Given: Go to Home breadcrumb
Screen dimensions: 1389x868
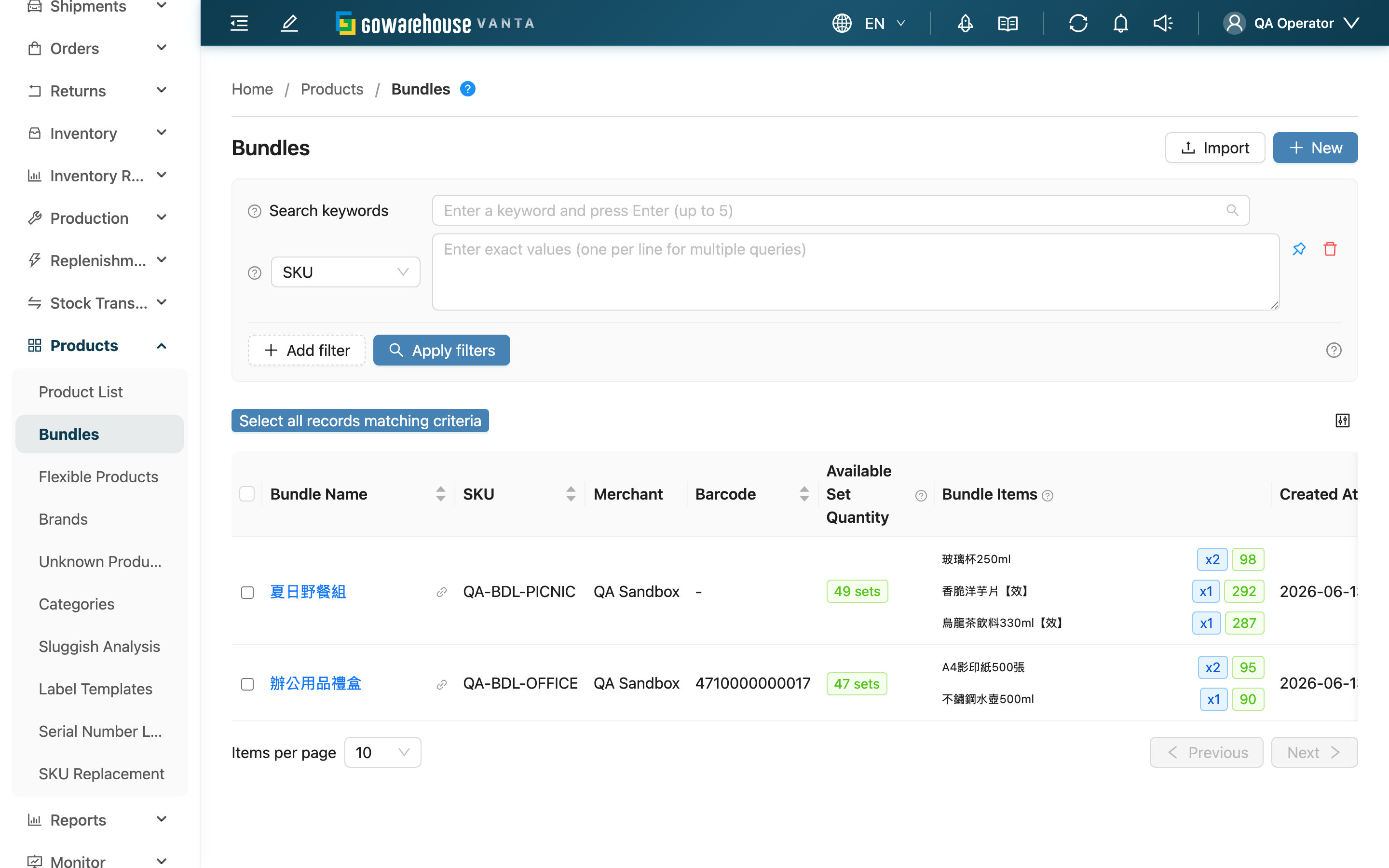Looking at the screenshot, I should pyautogui.click(x=252, y=89).
